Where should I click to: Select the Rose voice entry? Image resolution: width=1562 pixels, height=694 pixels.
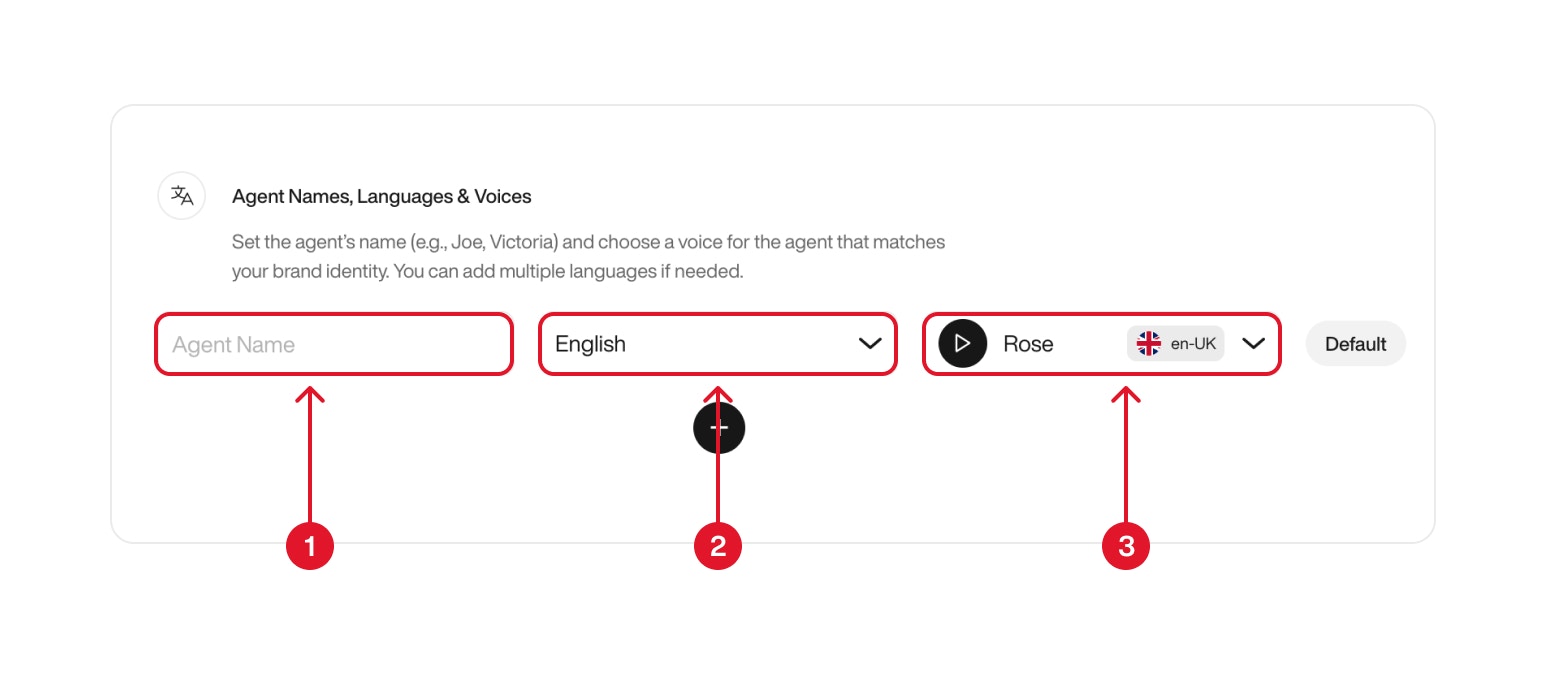[1028, 343]
